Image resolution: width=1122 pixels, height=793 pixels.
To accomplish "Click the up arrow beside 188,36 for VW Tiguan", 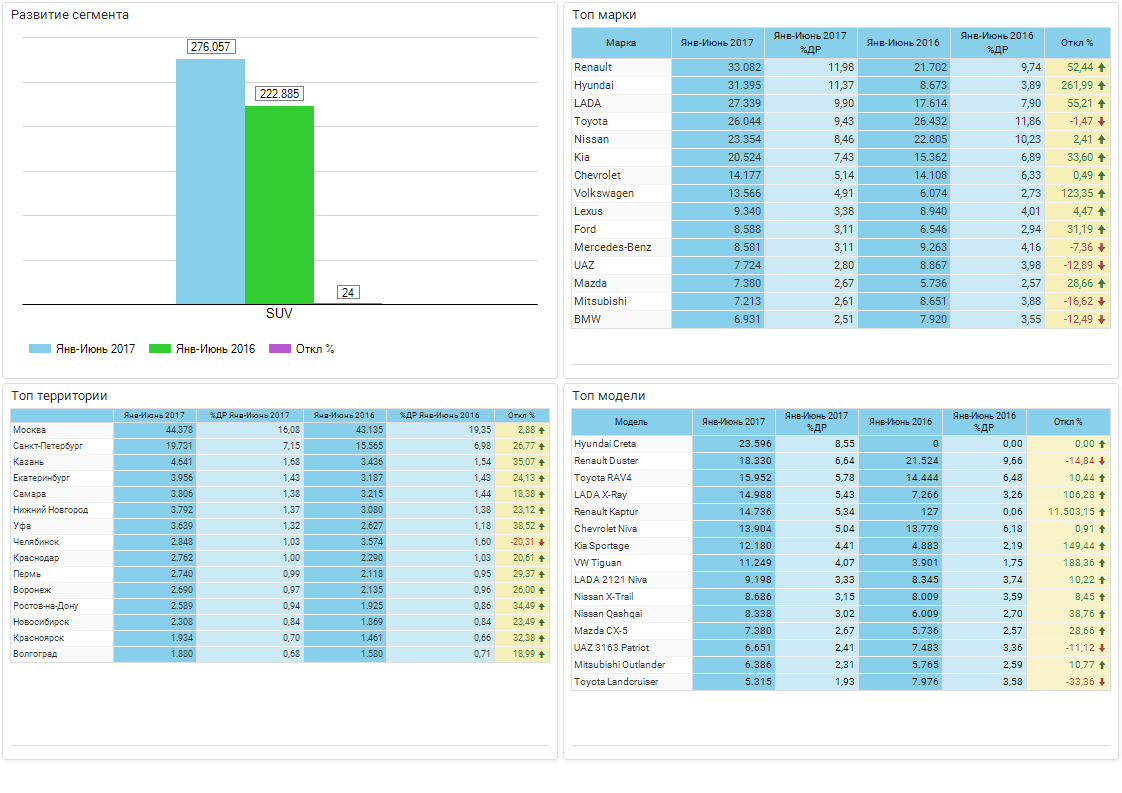I will pos(1102,563).
